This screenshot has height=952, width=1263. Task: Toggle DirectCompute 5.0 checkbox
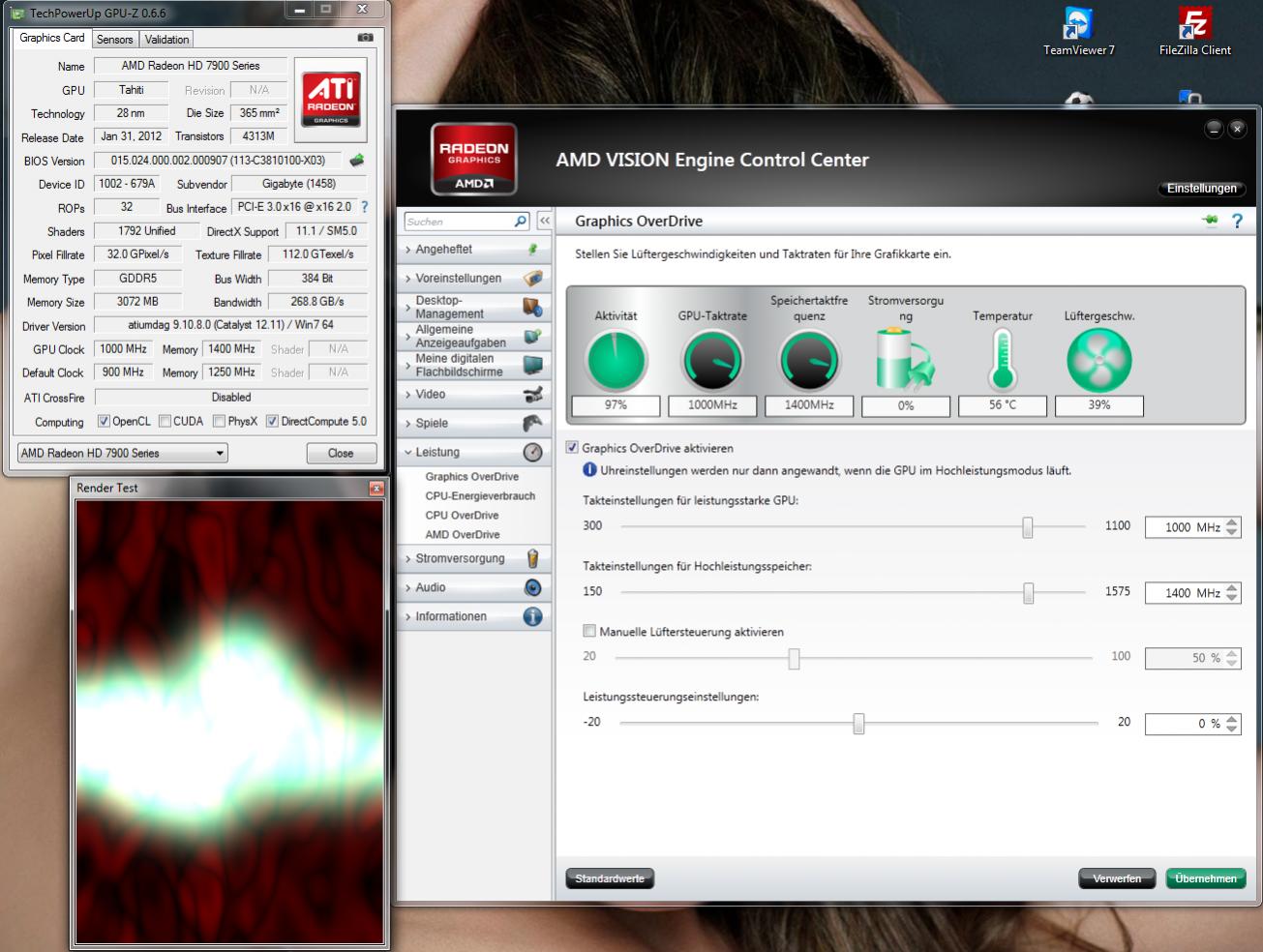[272, 421]
